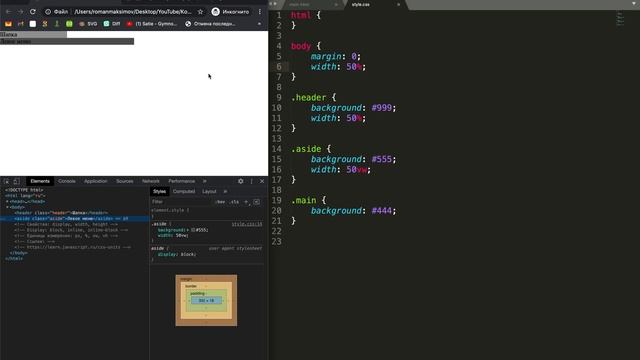Open the DevTools three-dot options menu
This screenshot has height=360, width=640.
[252, 181]
